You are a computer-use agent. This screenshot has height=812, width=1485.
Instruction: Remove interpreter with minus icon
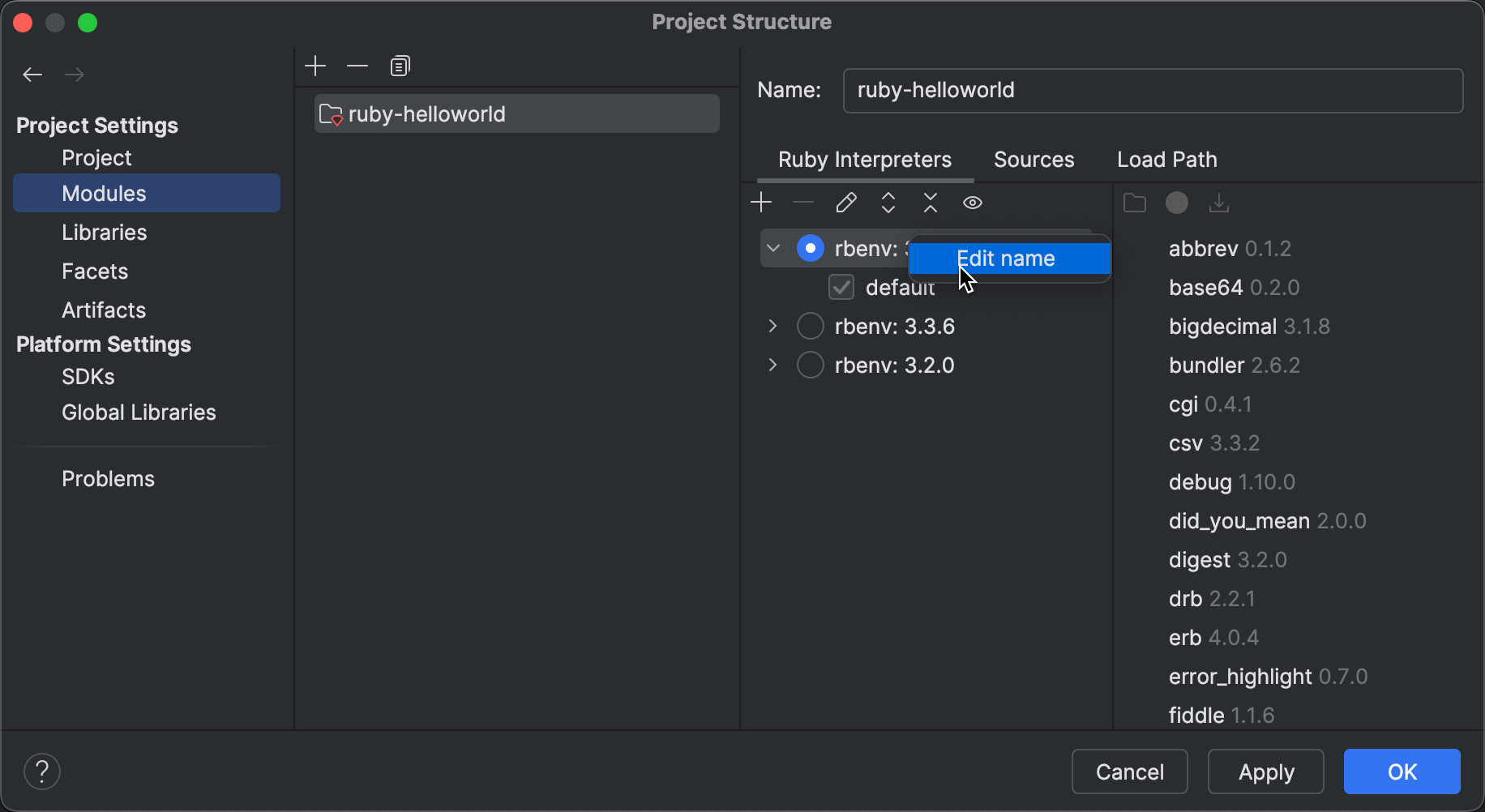(x=802, y=202)
